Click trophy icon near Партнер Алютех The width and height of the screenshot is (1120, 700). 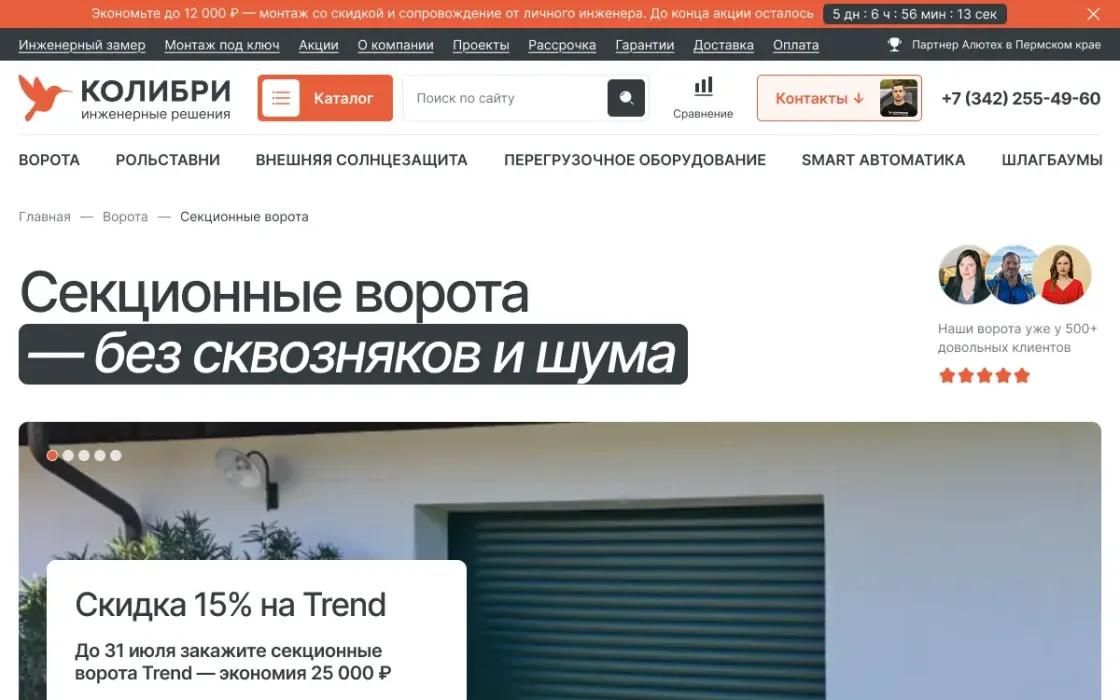(894, 44)
